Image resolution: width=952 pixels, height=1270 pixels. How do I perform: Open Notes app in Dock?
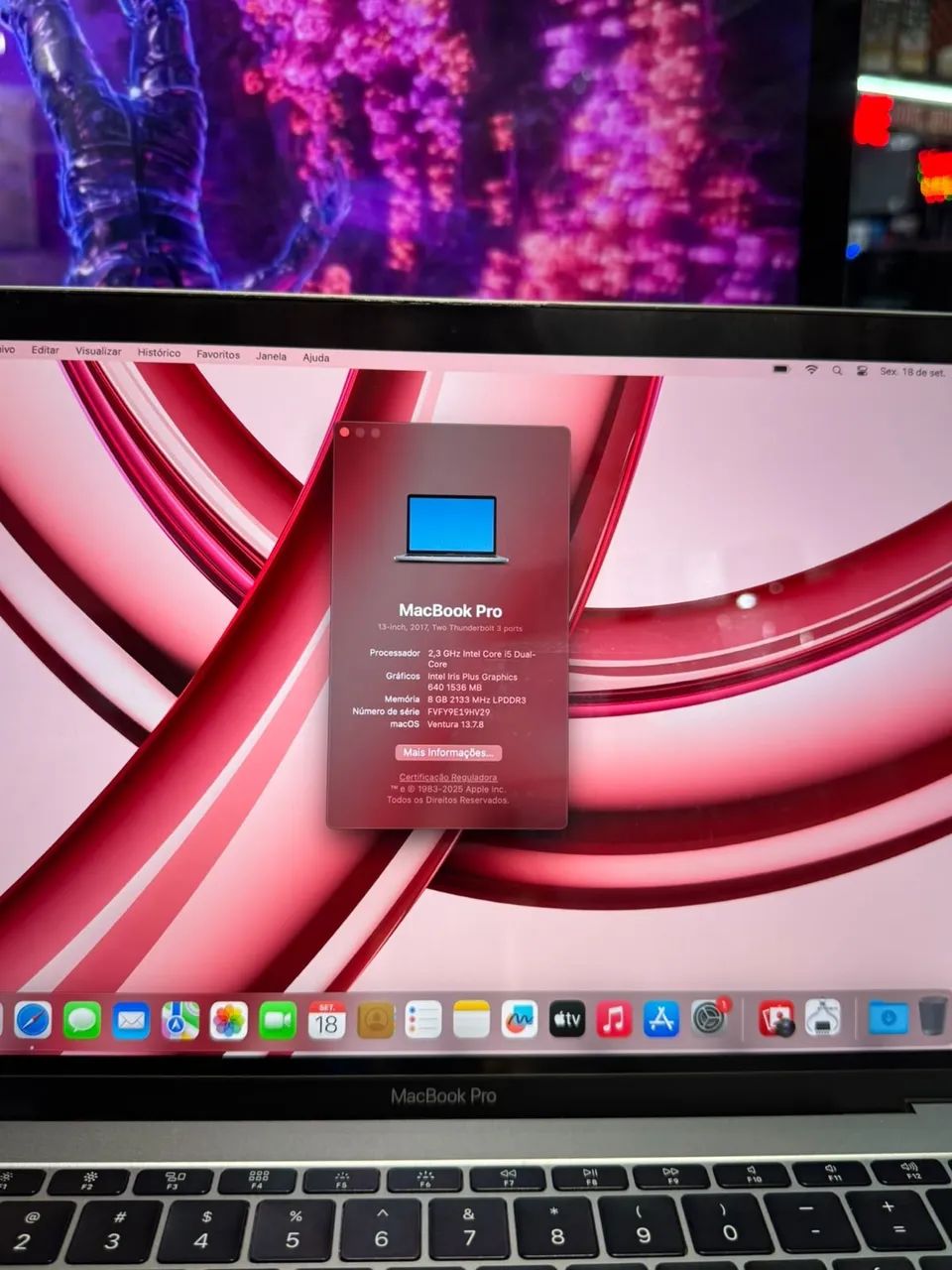pos(471,1020)
